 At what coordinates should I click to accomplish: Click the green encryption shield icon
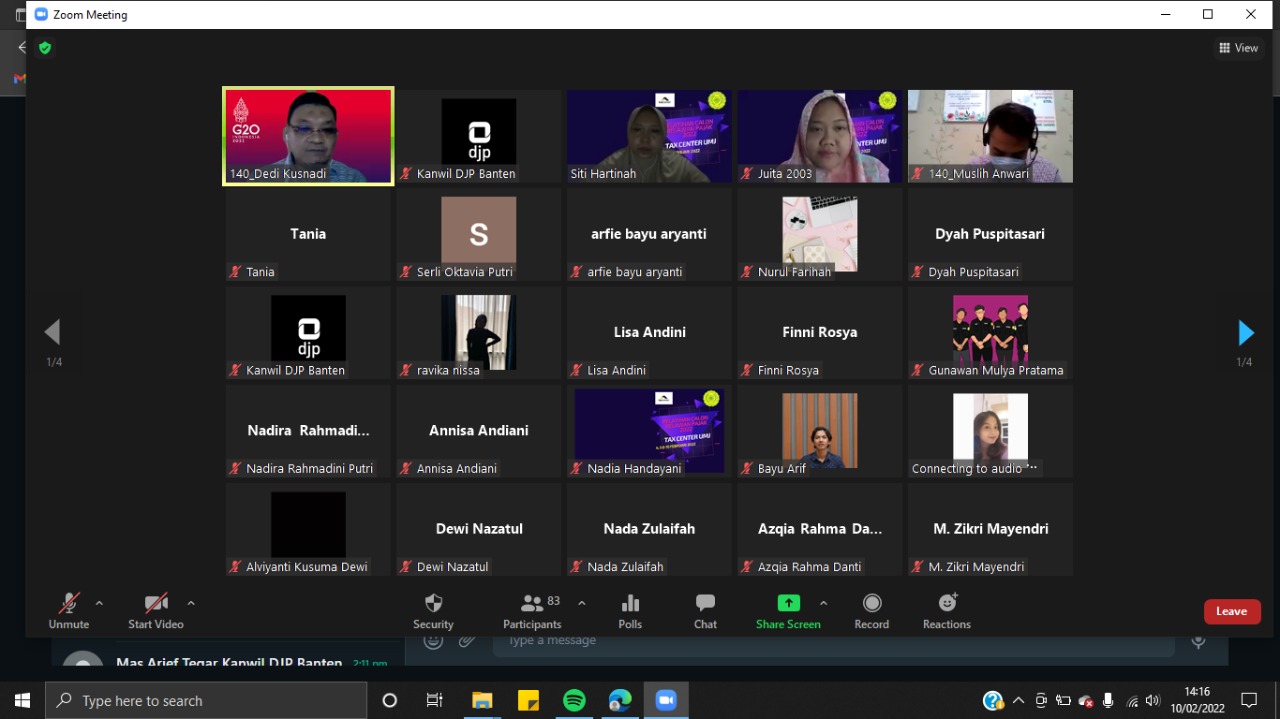[44, 48]
